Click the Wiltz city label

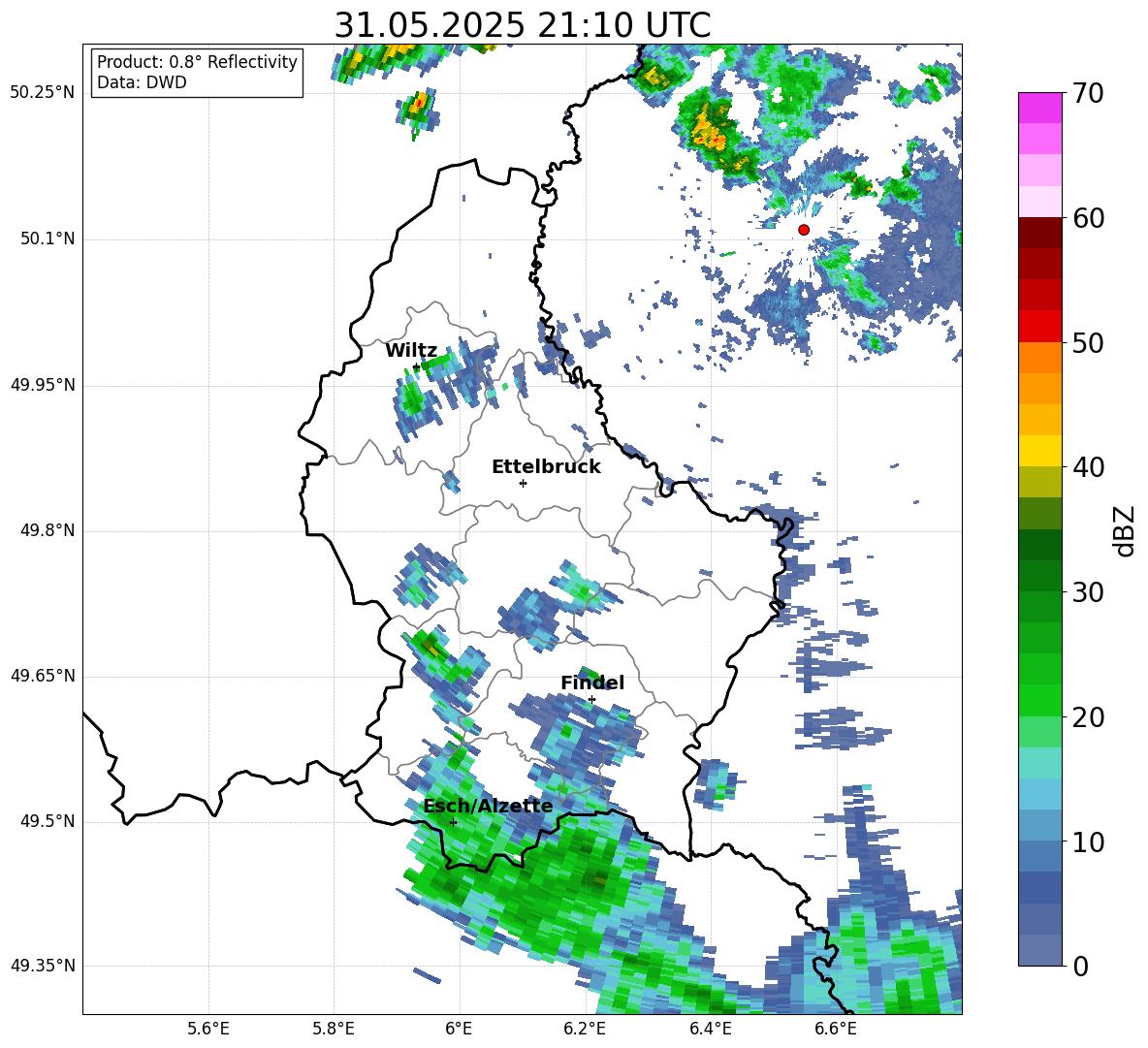[x=411, y=351]
